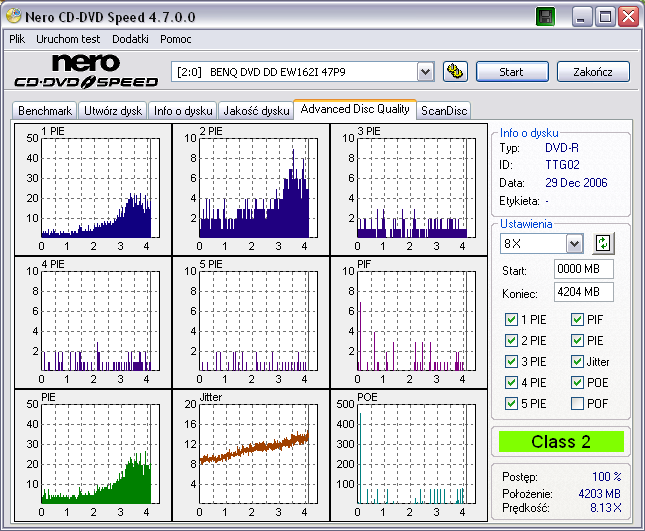Click the Start position field 0000 MB
The height and width of the screenshot is (531, 645).
[x=584, y=269]
